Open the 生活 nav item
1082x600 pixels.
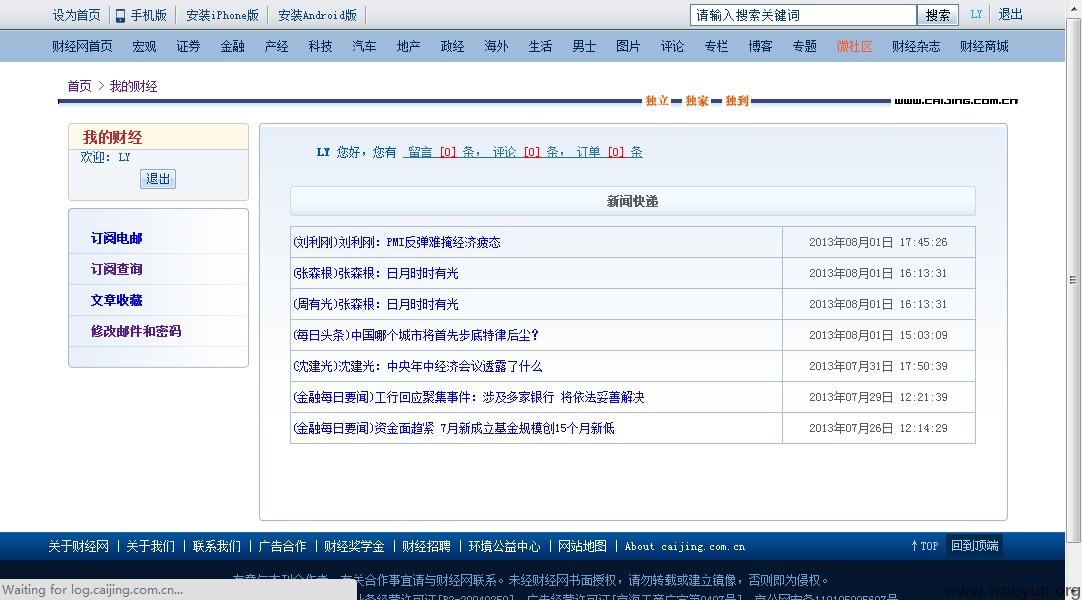click(540, 46)
